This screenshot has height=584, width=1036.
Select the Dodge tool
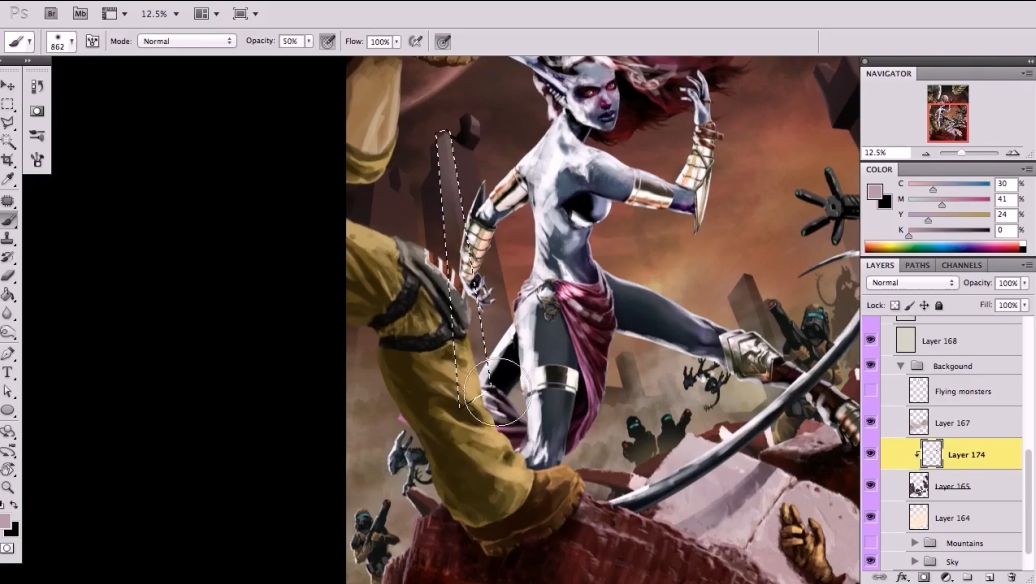pos(8,332)
